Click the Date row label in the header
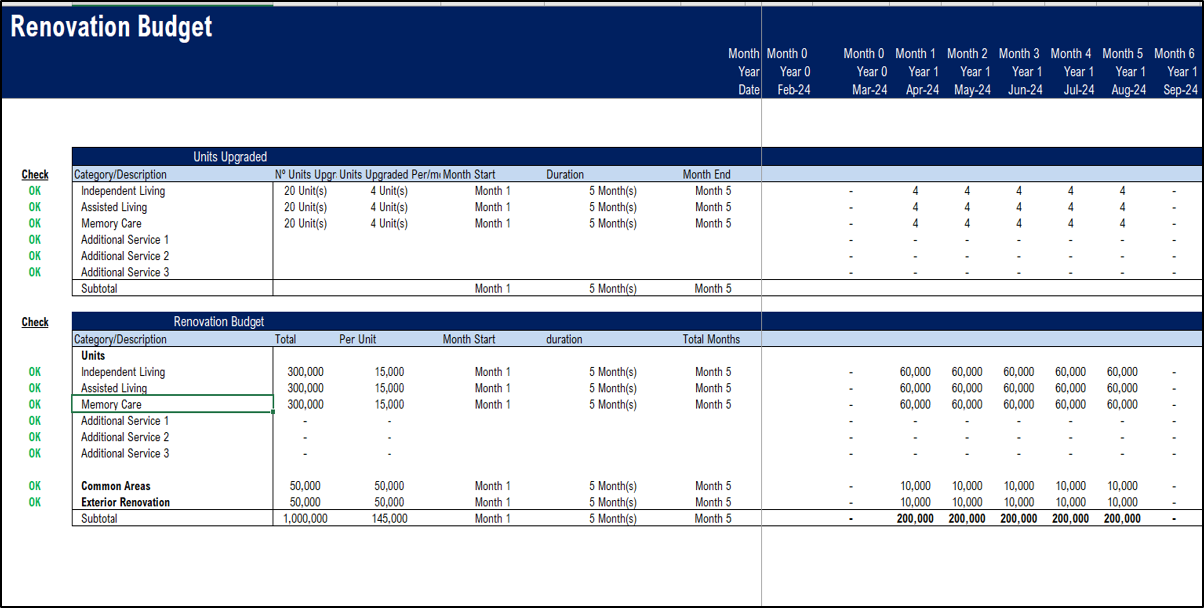 pos(749,90)
